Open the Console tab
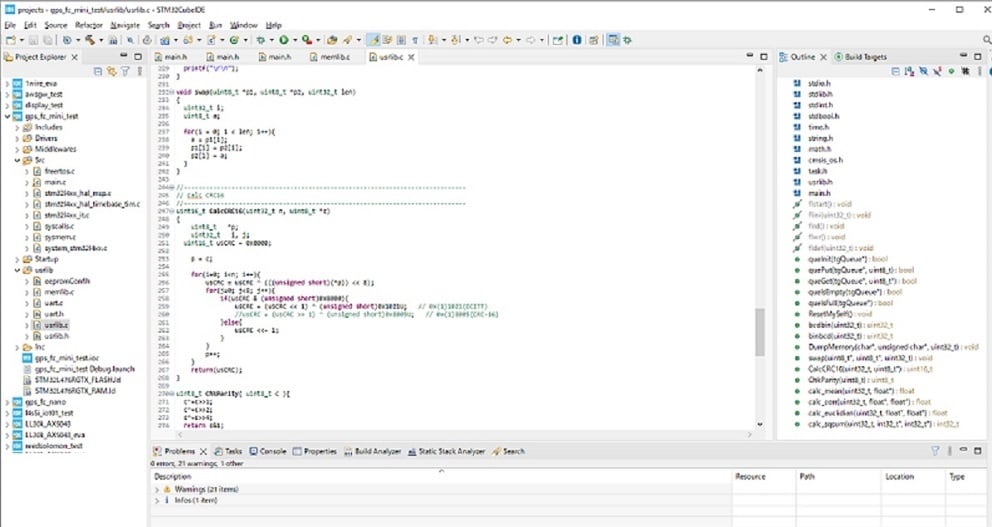Viewport: 992px width, 527px height. coord(268,451)
